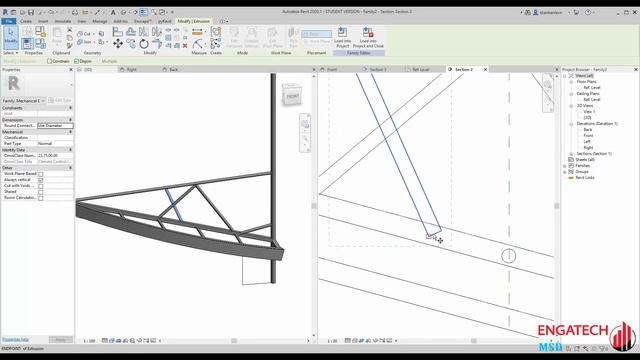The width and height of the screenshot is (640, 360).
Task: Open the Manage ribbon tab
Action: 100,21
